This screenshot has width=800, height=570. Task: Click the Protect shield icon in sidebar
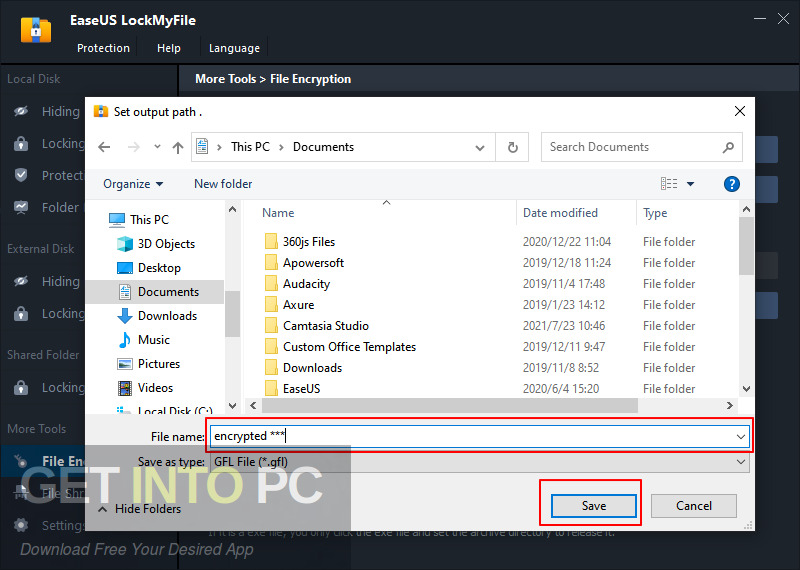tap(21, 175)
